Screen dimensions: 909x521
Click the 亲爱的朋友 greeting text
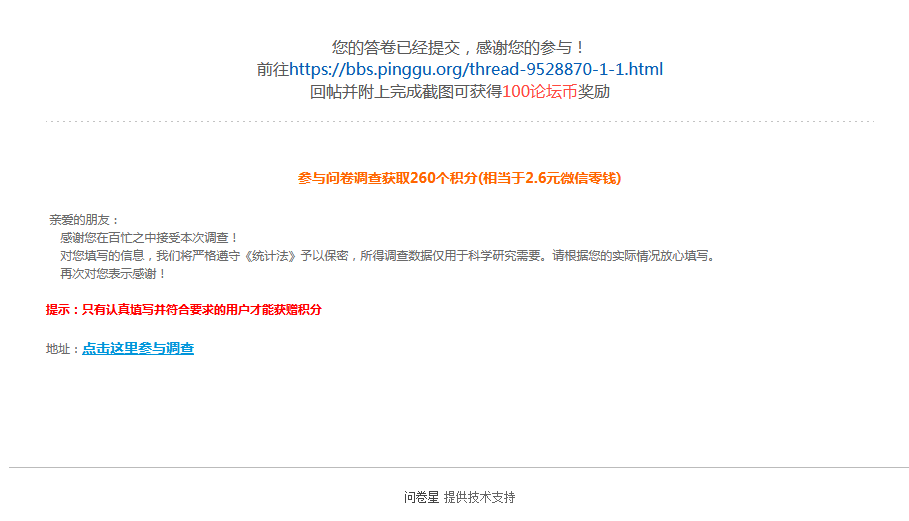point(84,220)
